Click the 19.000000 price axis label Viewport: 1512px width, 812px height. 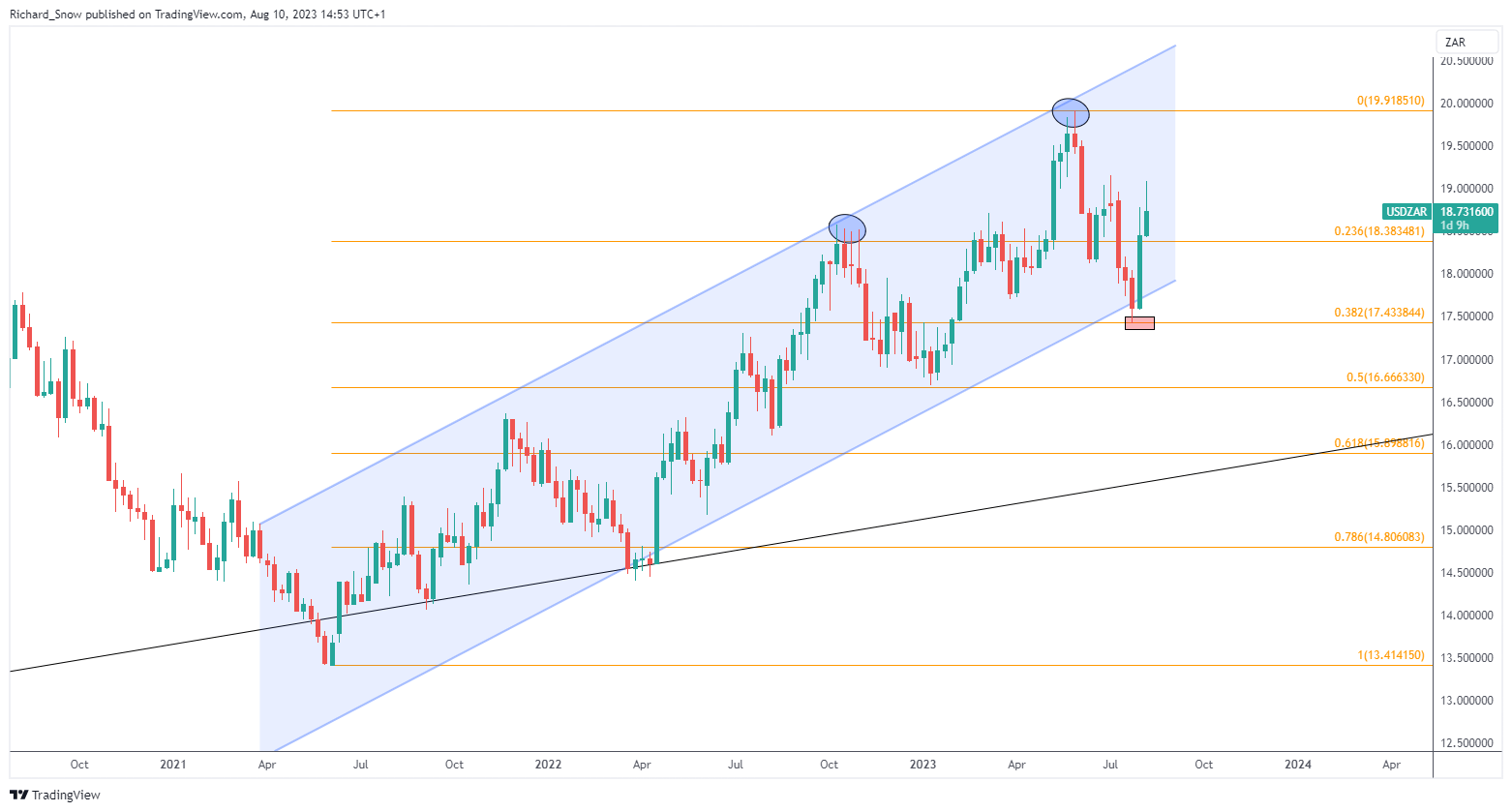tap(1467, 189)
